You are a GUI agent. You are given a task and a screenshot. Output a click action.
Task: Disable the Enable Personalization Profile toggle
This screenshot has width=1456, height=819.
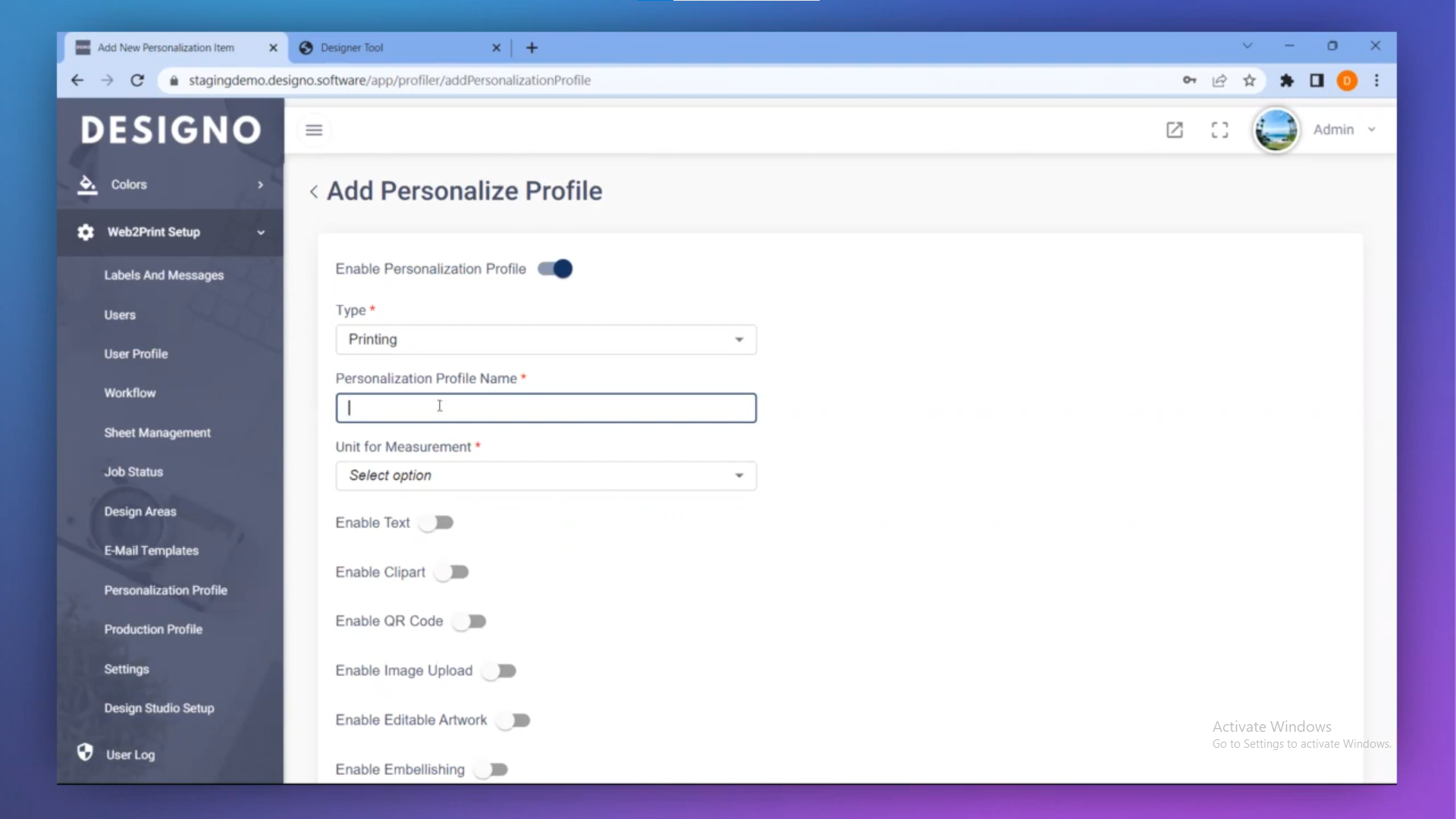pyautogui.click(x=555, y=269)
